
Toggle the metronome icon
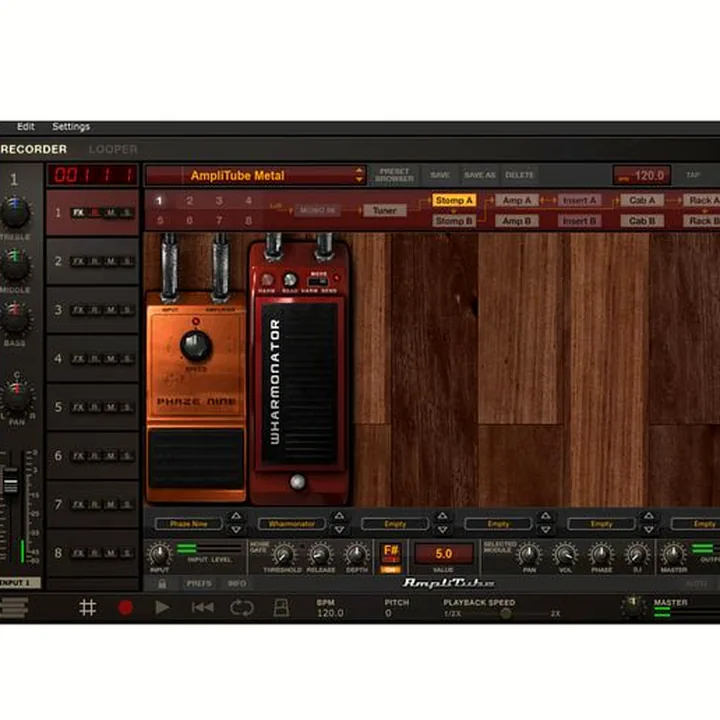tap(281, 608)
